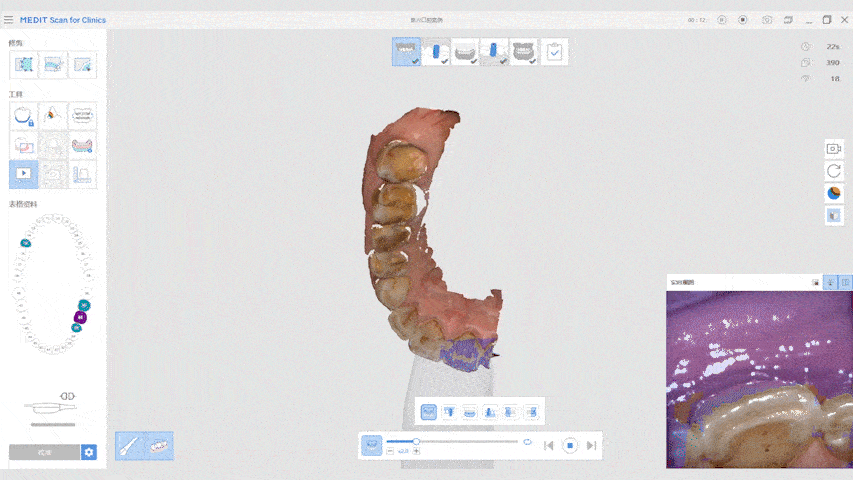Toggle the color texture display icon
This screenshot has width=854, height=480.
click(833, 193)
